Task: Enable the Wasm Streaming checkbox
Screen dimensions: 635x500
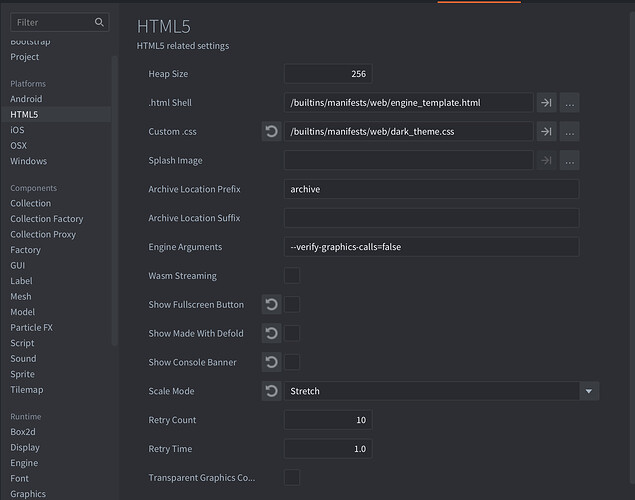Action: point(292,276)
